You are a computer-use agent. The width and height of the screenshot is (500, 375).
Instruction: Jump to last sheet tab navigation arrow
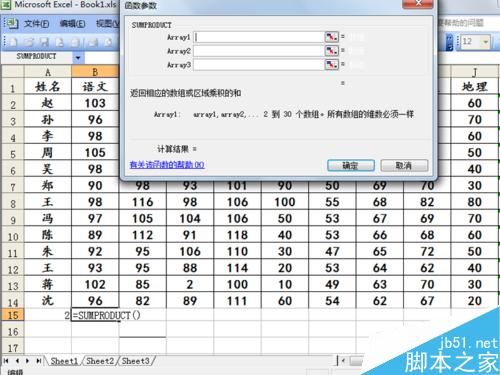click(39, 361)
